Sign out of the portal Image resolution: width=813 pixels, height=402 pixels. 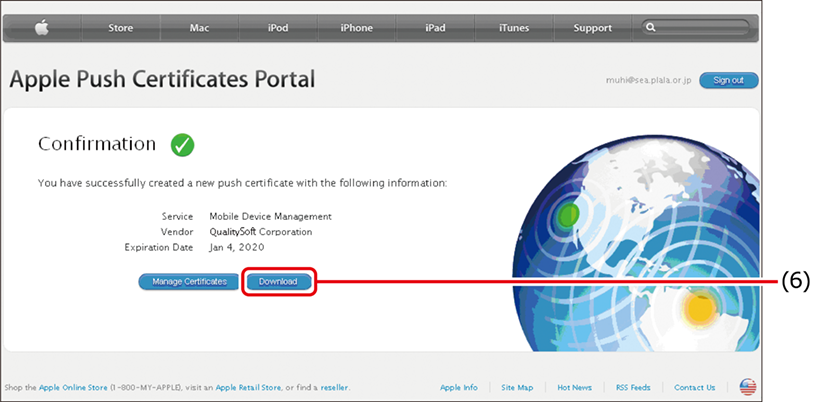pyautogui.click(x=728, y=80)
